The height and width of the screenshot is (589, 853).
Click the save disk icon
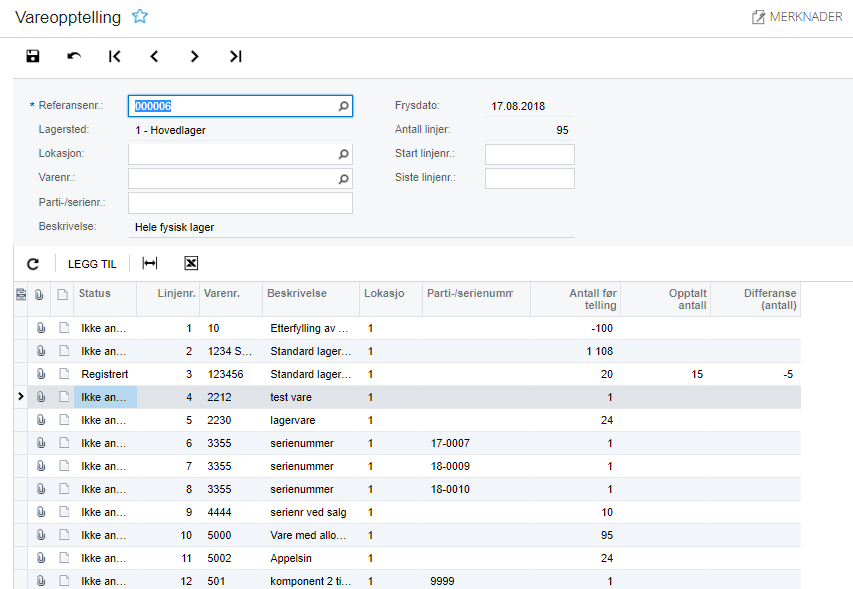pos(33,56)
